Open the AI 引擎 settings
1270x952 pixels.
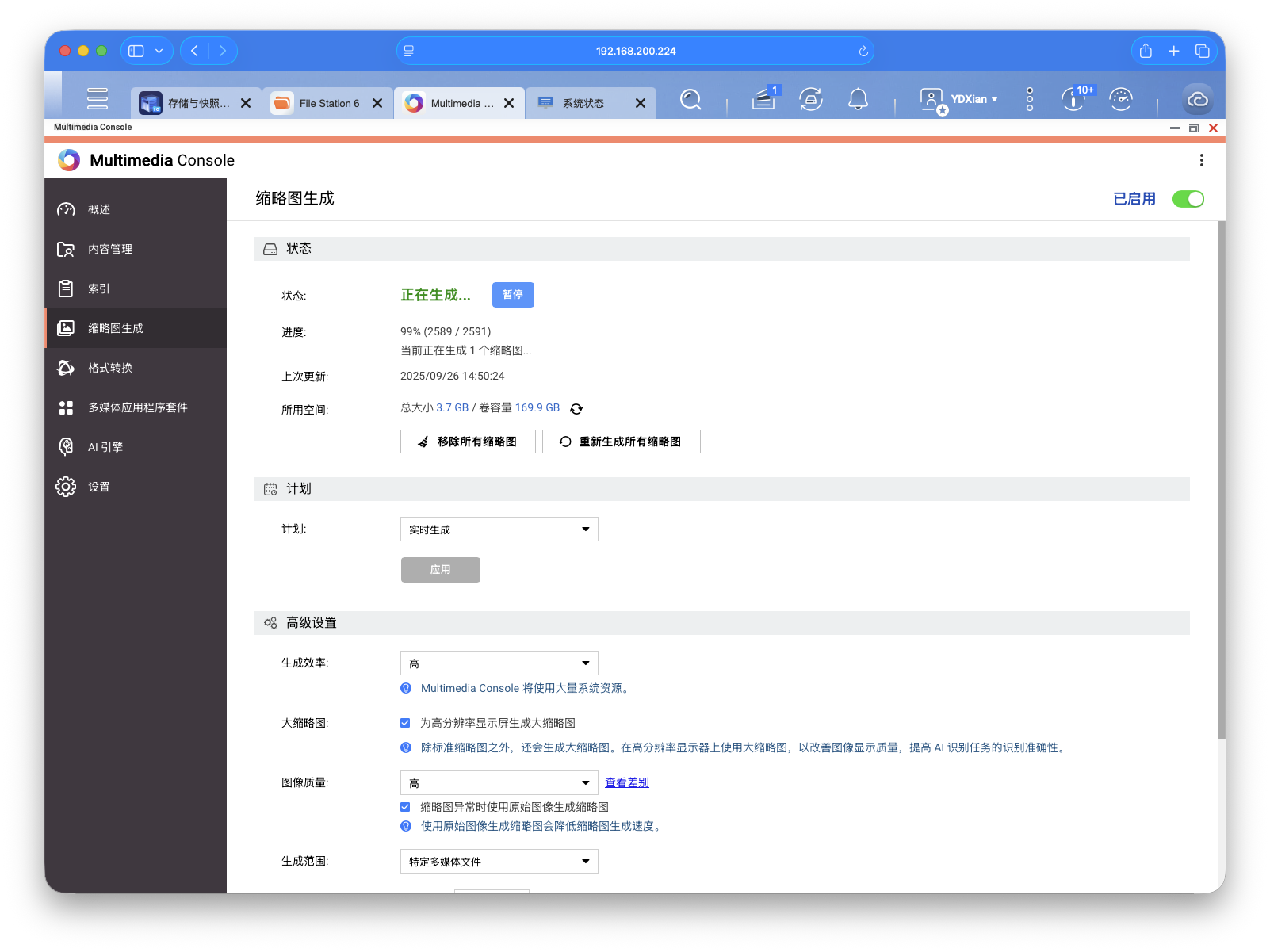[x=104, y=446]
